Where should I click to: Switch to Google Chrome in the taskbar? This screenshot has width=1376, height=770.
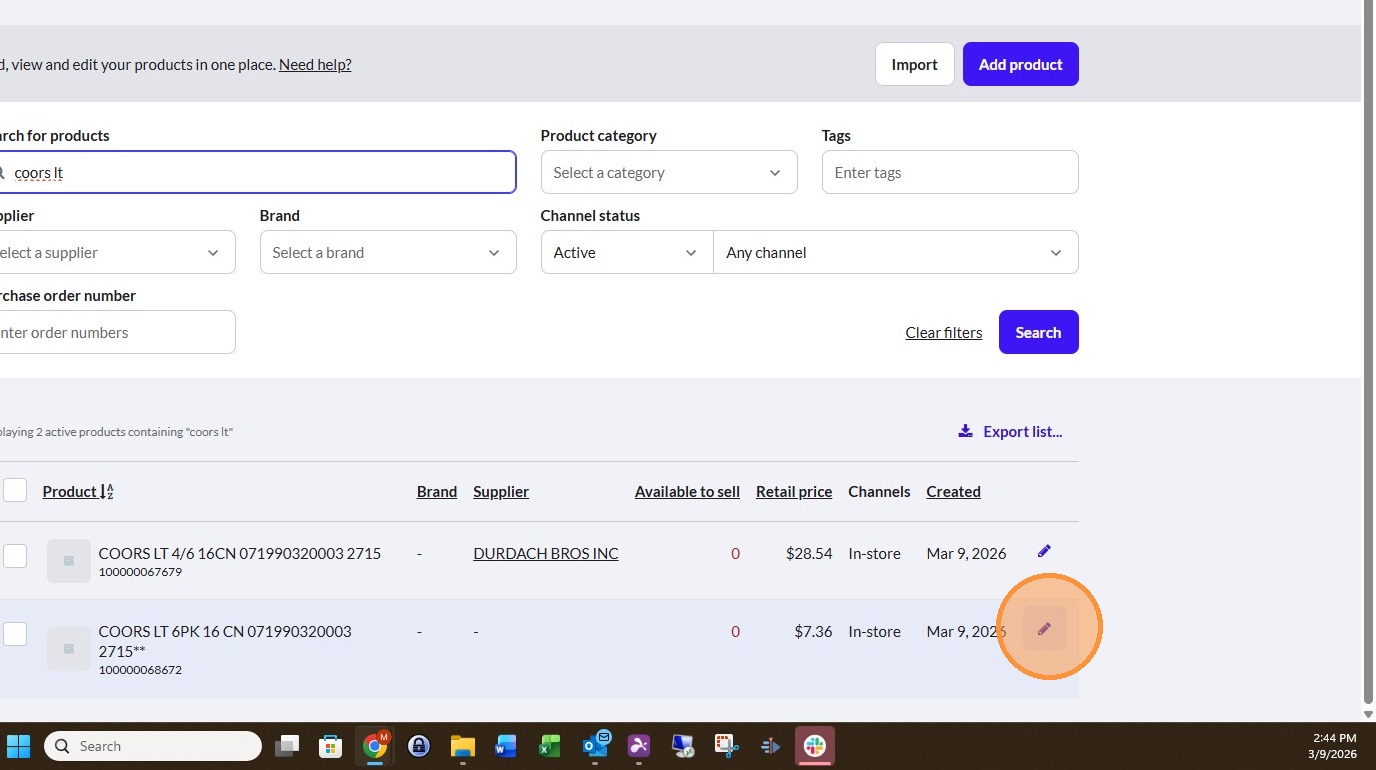pos(375,746)
